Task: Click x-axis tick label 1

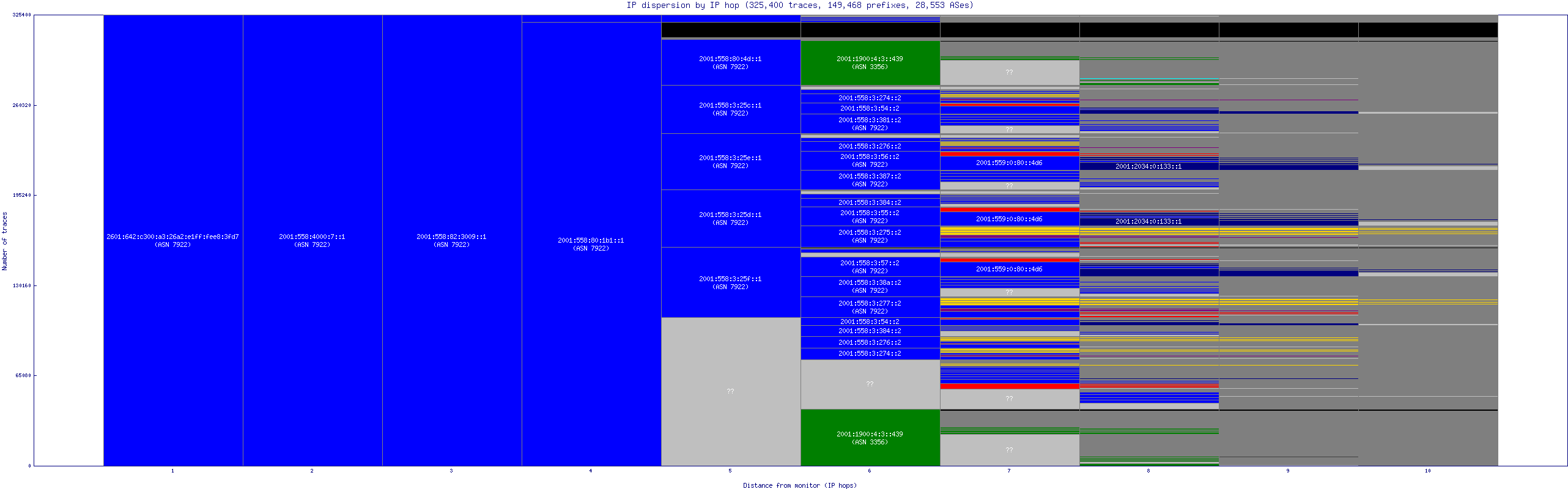Action: (172, 471)
